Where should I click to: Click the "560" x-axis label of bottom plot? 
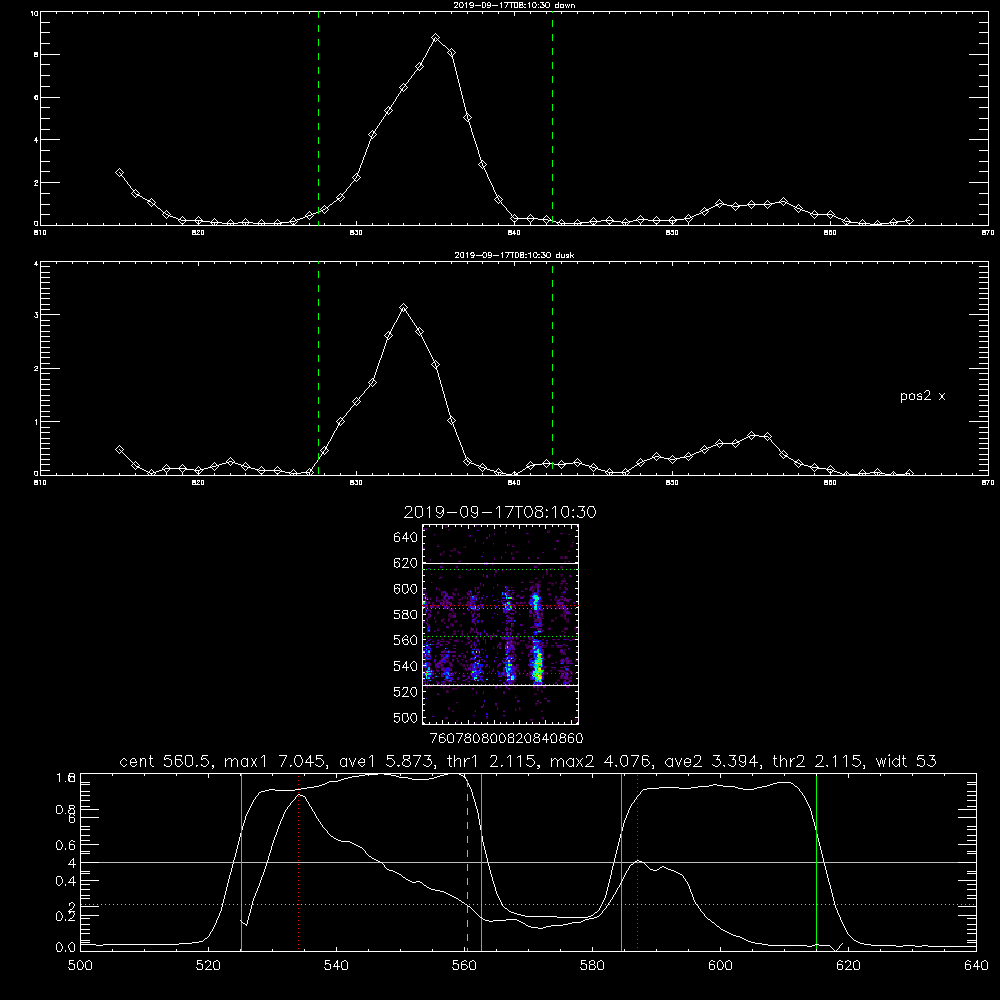click(464, 966)
